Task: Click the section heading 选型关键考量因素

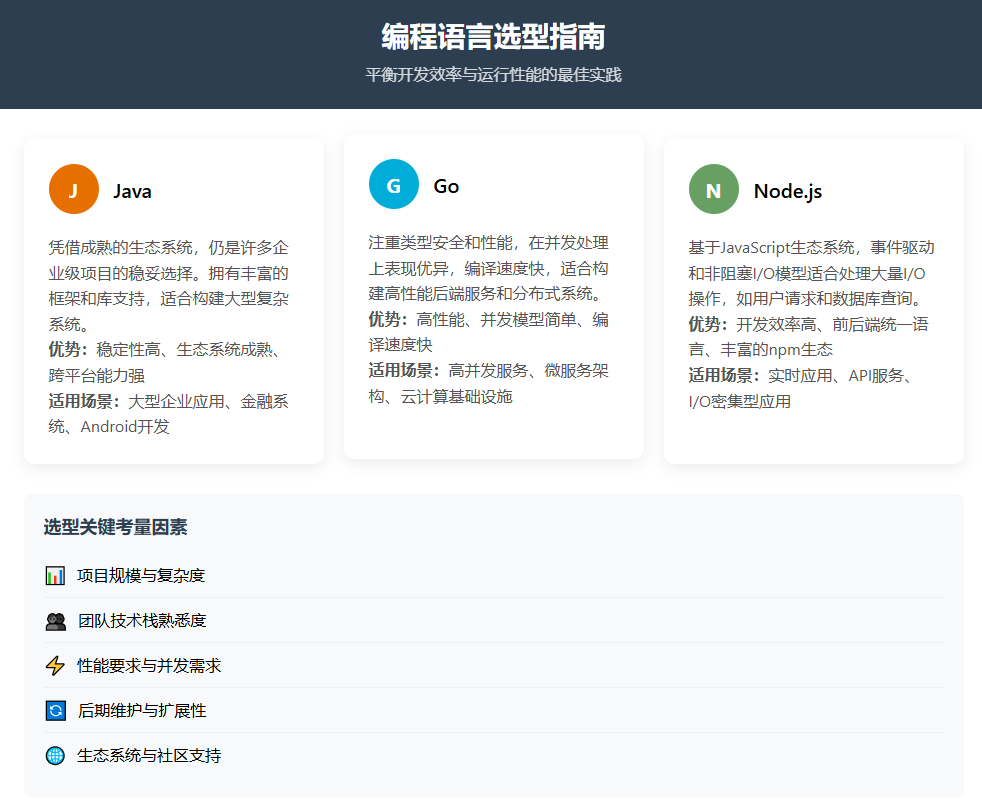Action: pos(115,527)
